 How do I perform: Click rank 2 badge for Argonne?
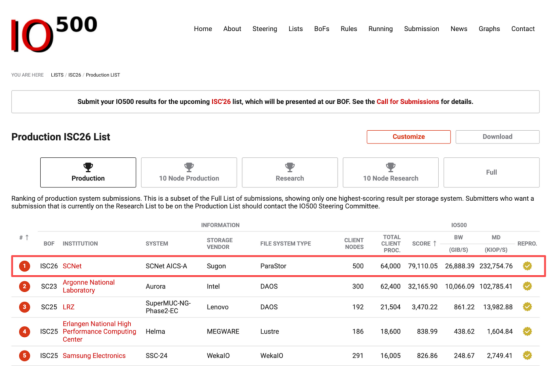(24, 286)
